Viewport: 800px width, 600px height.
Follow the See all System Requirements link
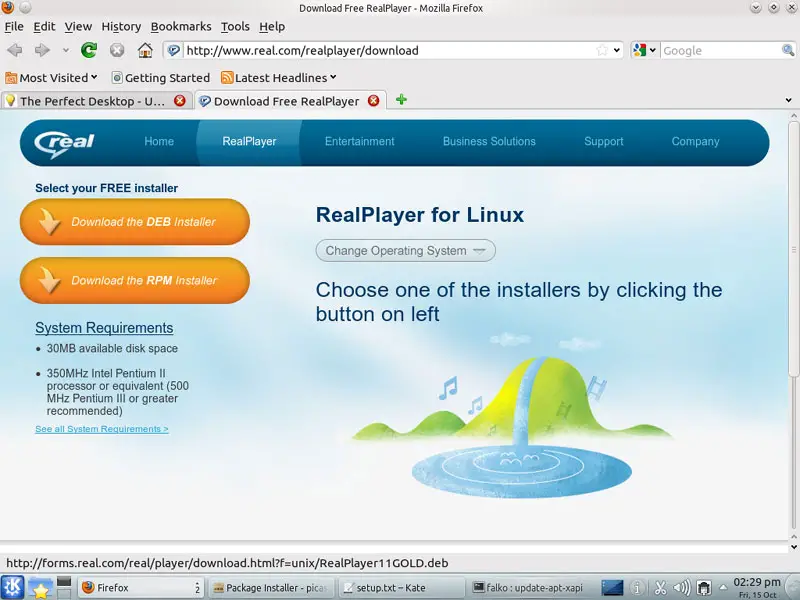[102, 429]
